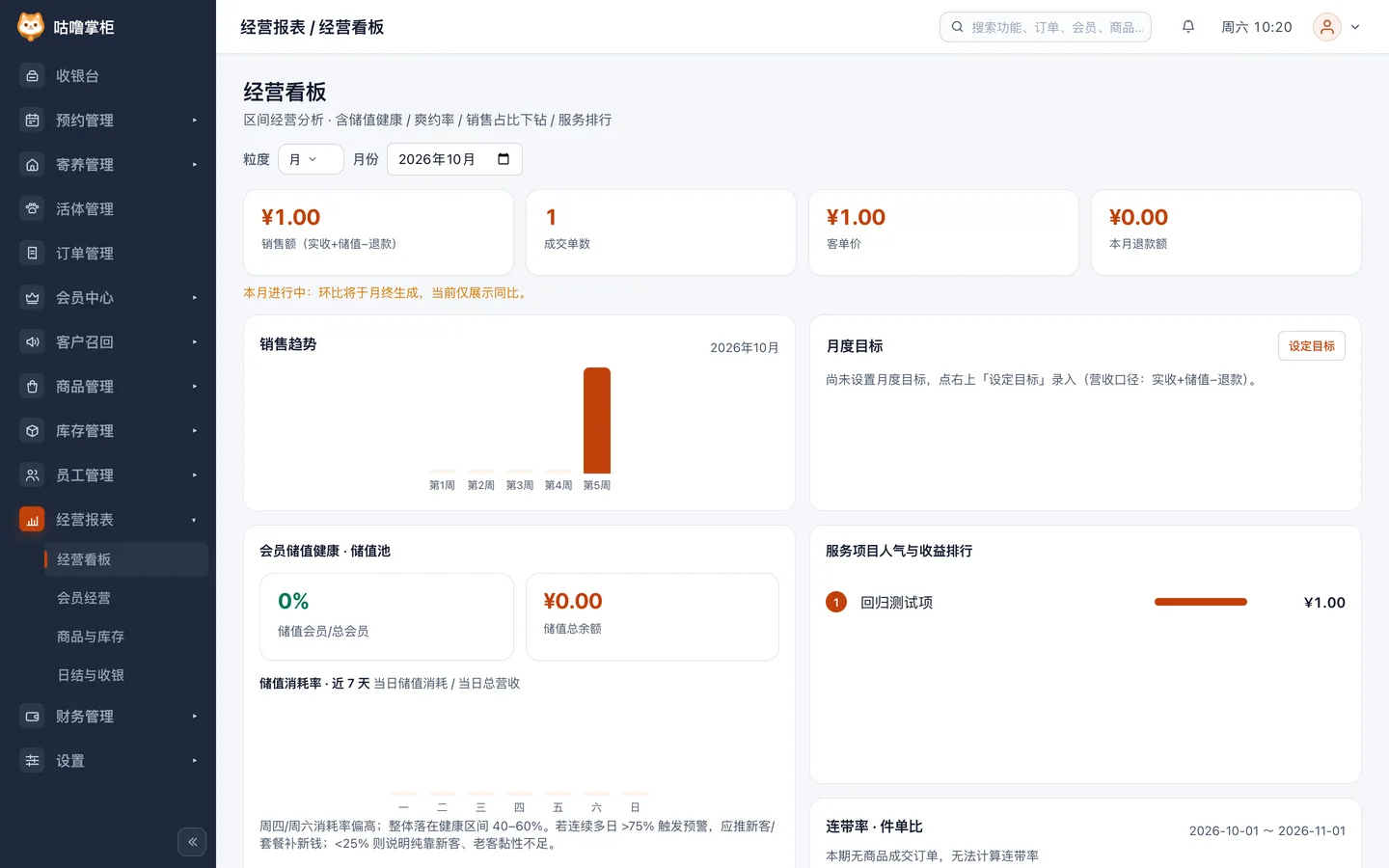Image resolution: width=1389 pixels, height=868 pixels.
Task: Click the 第5周 sales trend bar
Action: 597,420
